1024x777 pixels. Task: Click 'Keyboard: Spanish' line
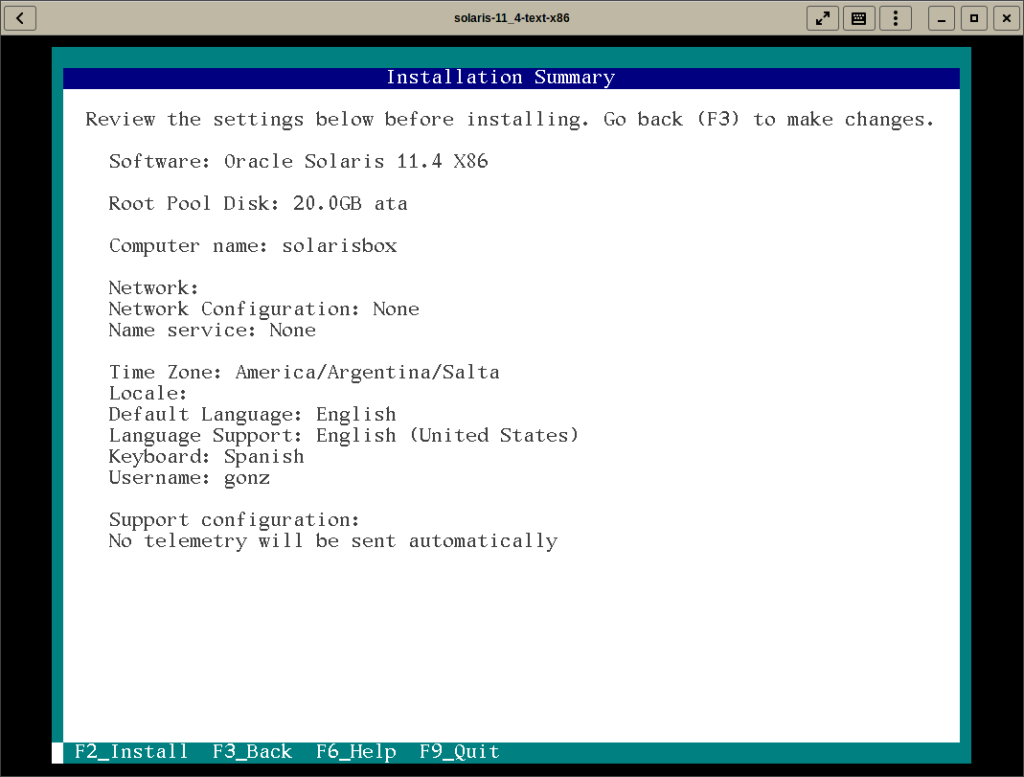206,457
